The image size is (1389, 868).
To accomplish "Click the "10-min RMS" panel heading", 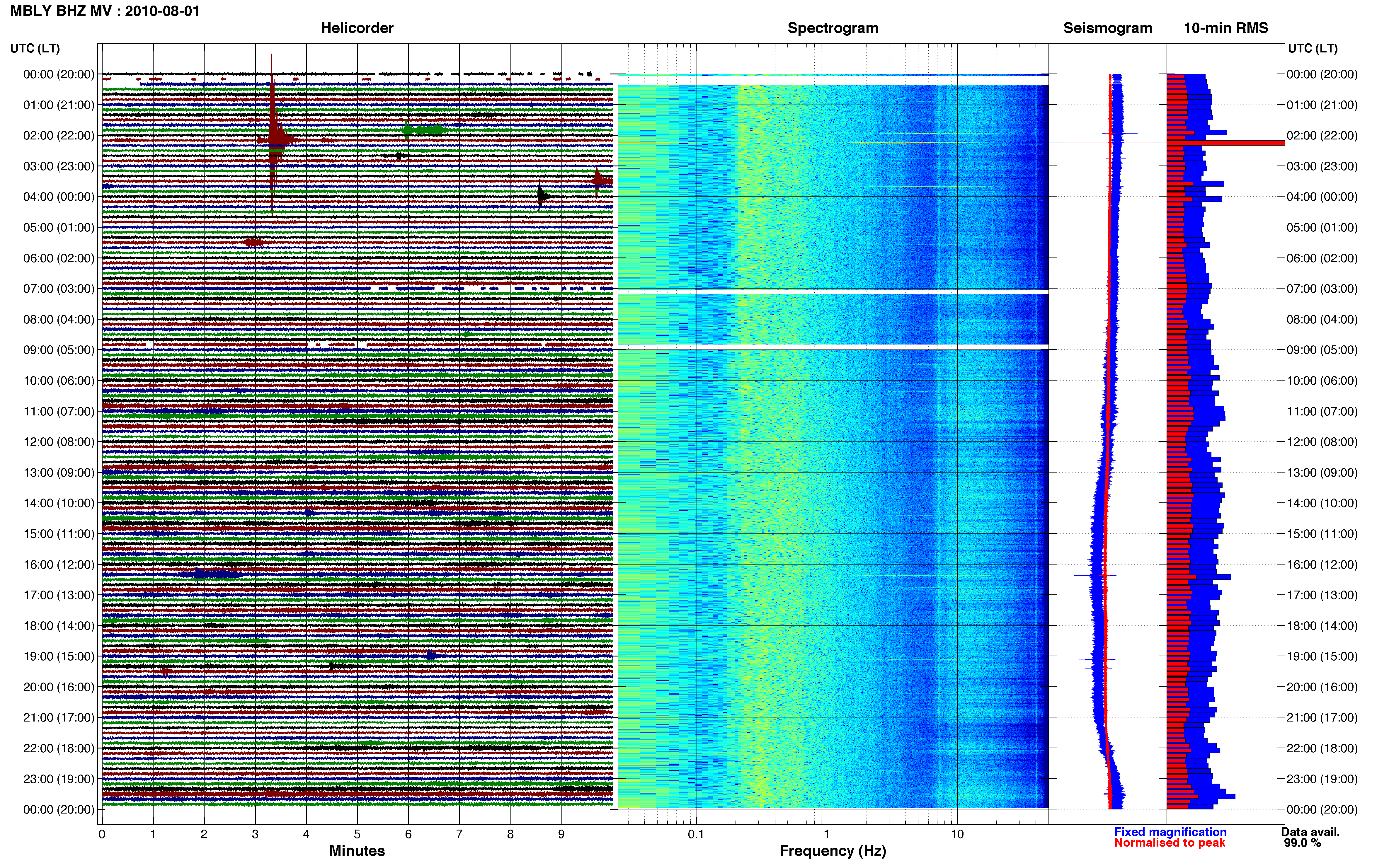I will click(1226, 28).
